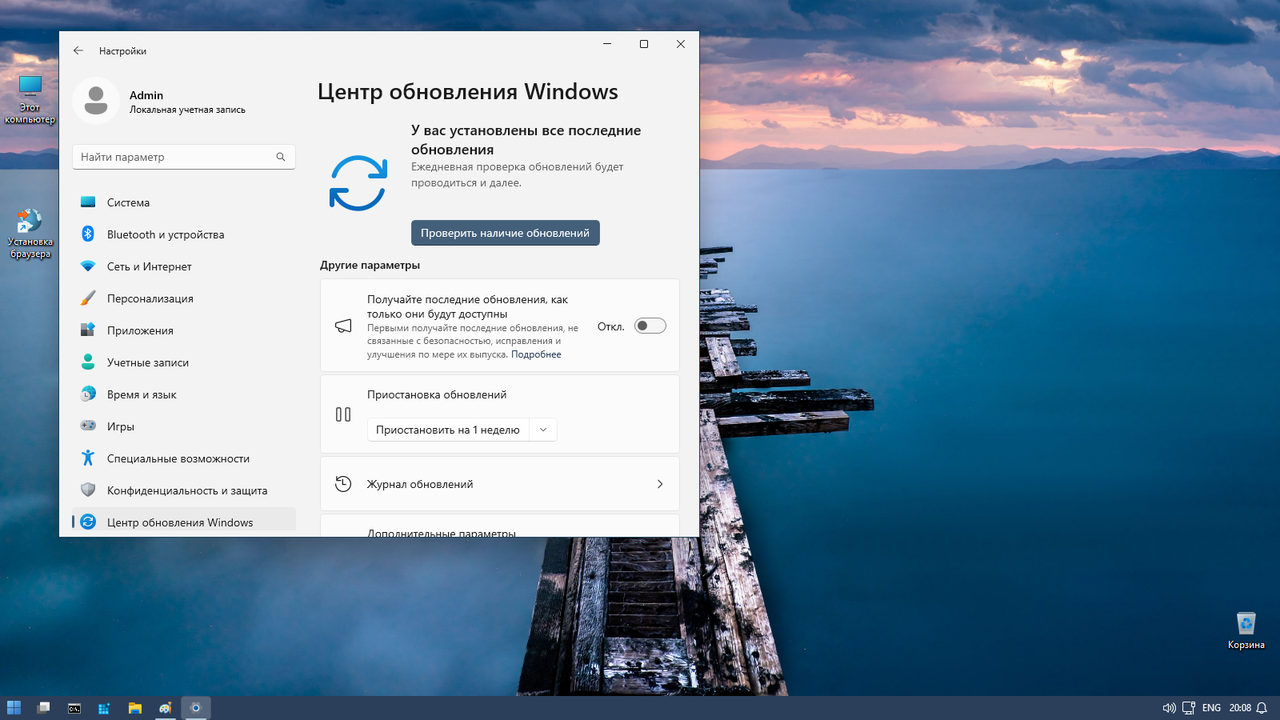Select Конфиденциальность и защита in sidebar
The width and height of the screenshot is (1280, 720).
(x=184, y=490)
